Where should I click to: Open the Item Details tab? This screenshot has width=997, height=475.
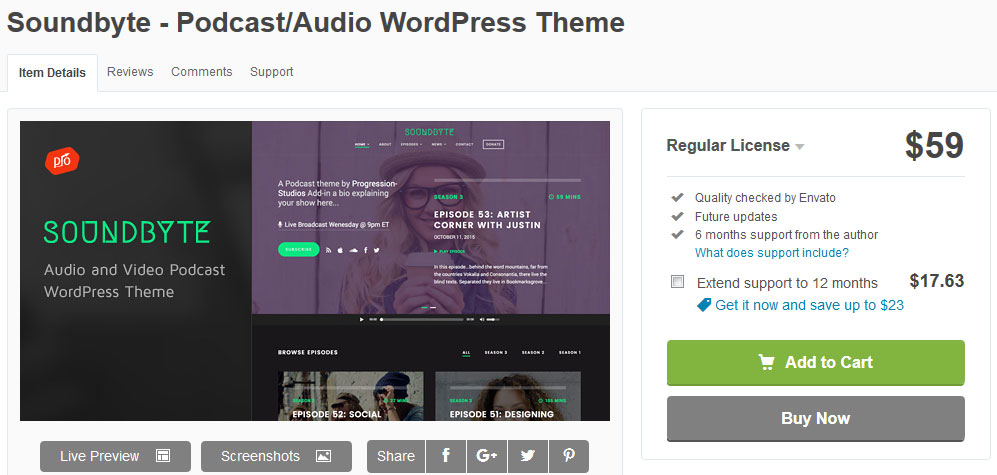(52, 72)
